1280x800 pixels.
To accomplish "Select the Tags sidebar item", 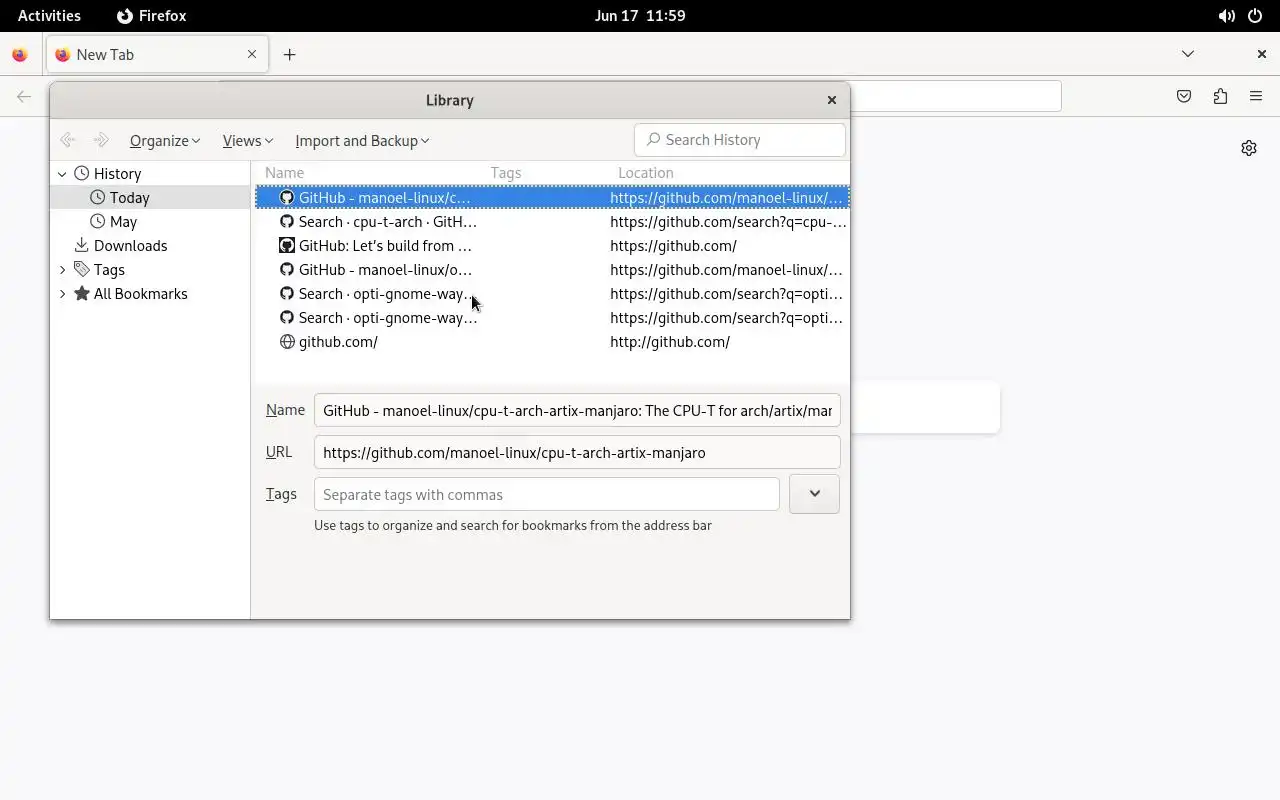I will 150,270.
